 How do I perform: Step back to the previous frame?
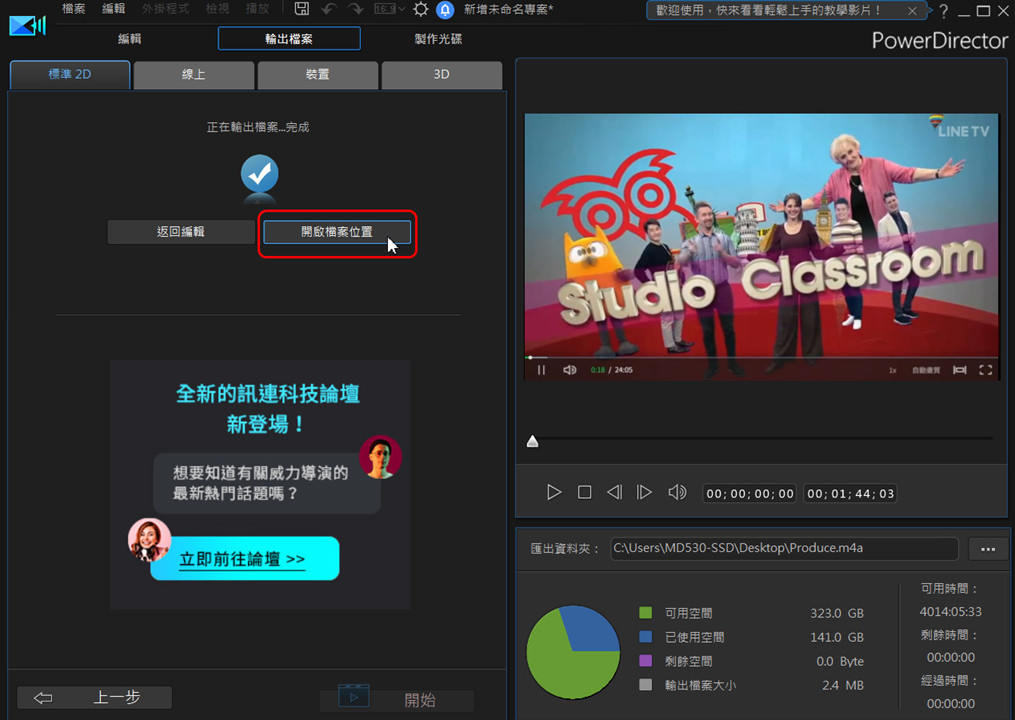615,492
